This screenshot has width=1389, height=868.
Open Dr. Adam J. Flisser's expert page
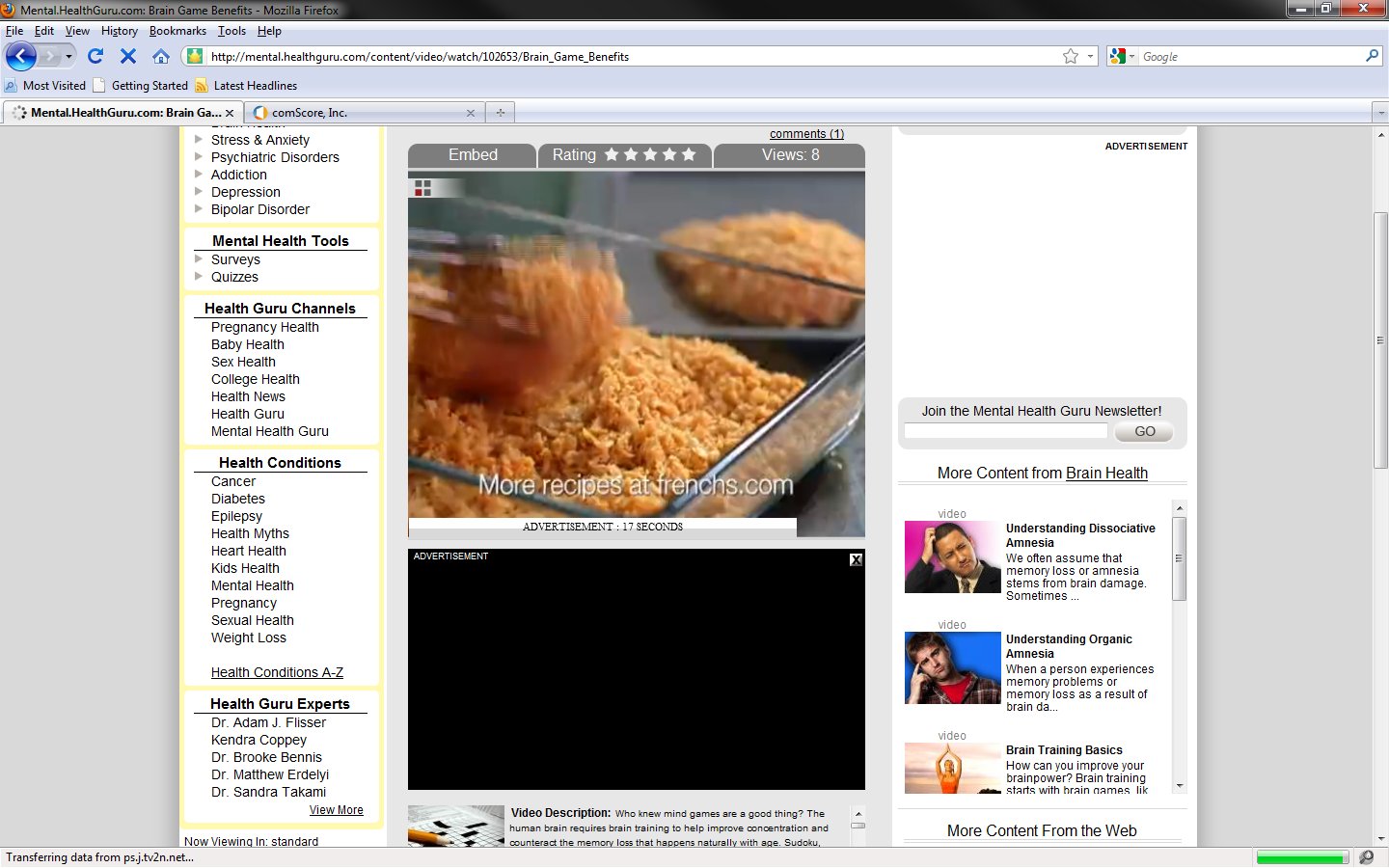click(x=268, y=722)
